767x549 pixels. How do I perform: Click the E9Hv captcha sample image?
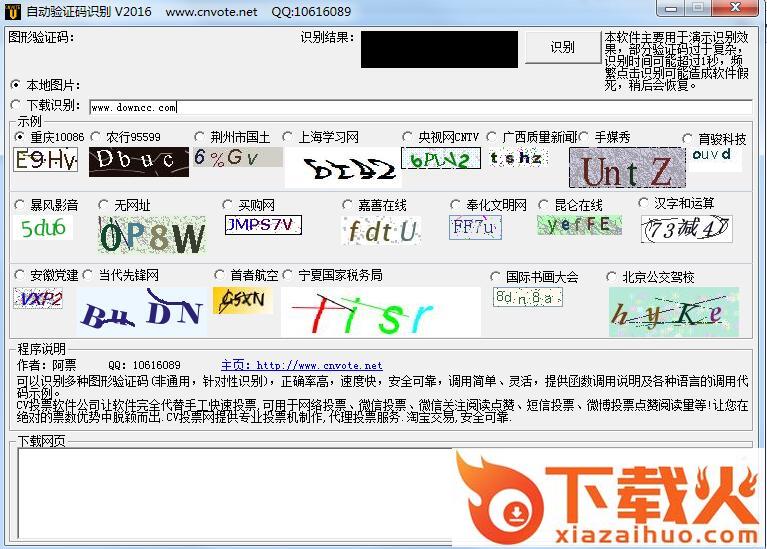(45, 160)
